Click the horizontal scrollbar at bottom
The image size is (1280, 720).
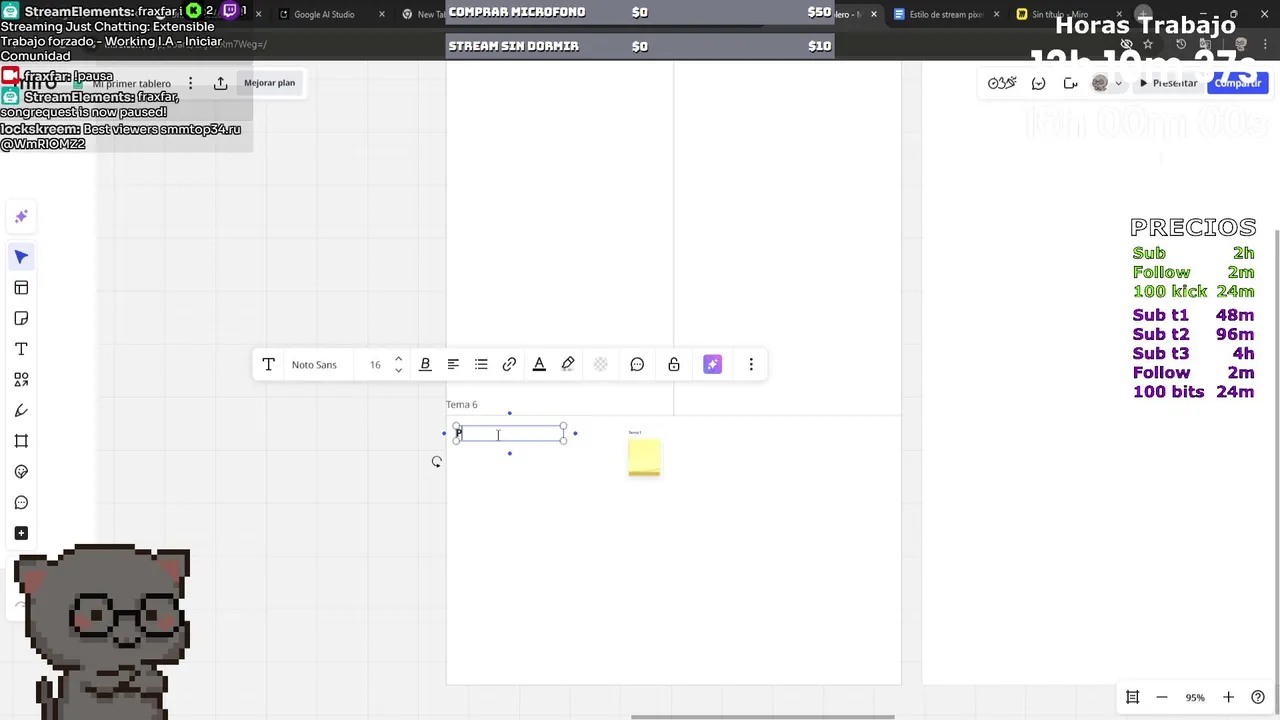762,716
